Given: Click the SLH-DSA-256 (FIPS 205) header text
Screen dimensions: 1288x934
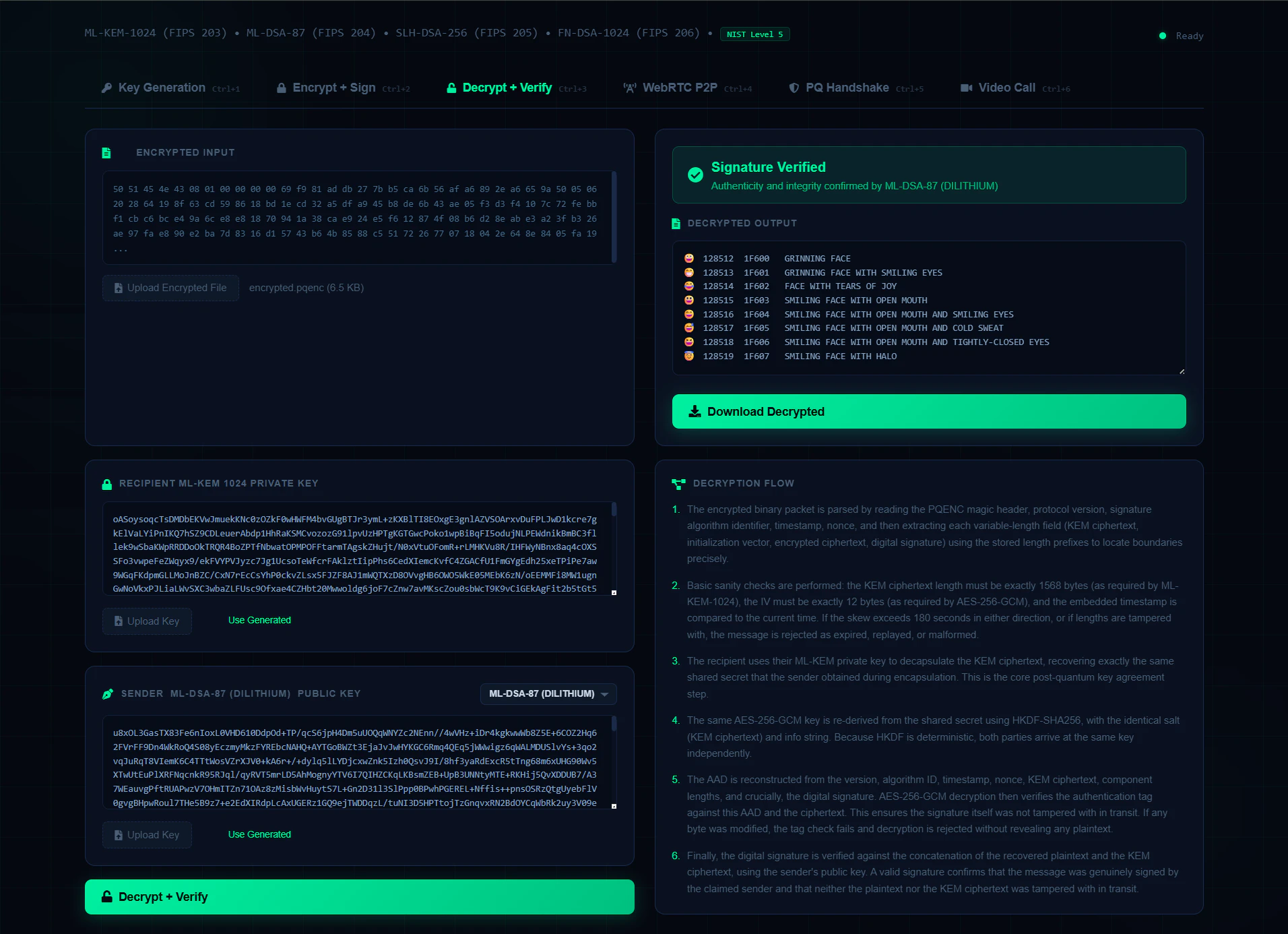Looking at the screenshot, I should pos(467,33).
